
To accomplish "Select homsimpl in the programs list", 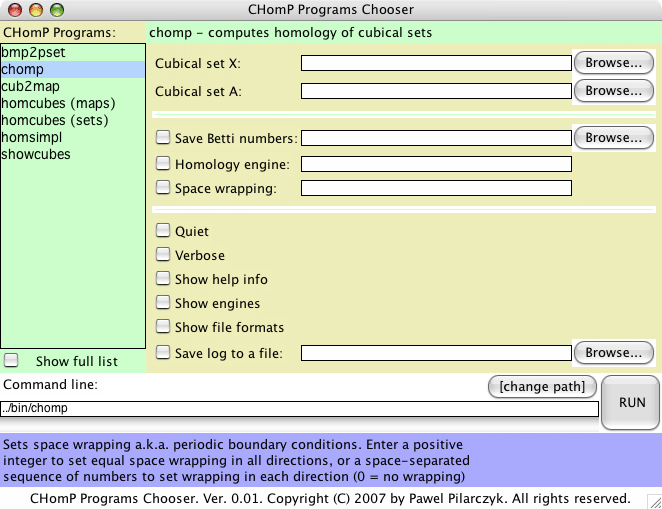I will click(73, 137).
